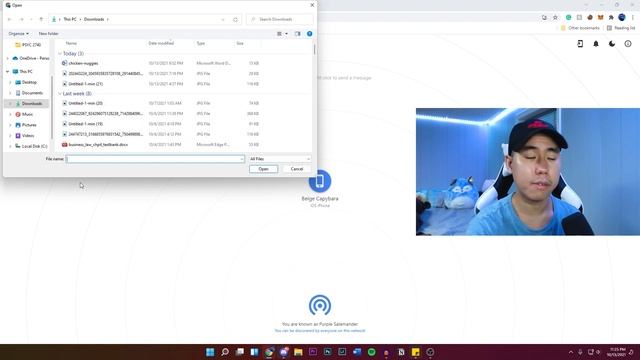Viewport: 640px width, 360px height.
Task: Expand the Pictures tree node arrow
Action: tap(10, 125)
